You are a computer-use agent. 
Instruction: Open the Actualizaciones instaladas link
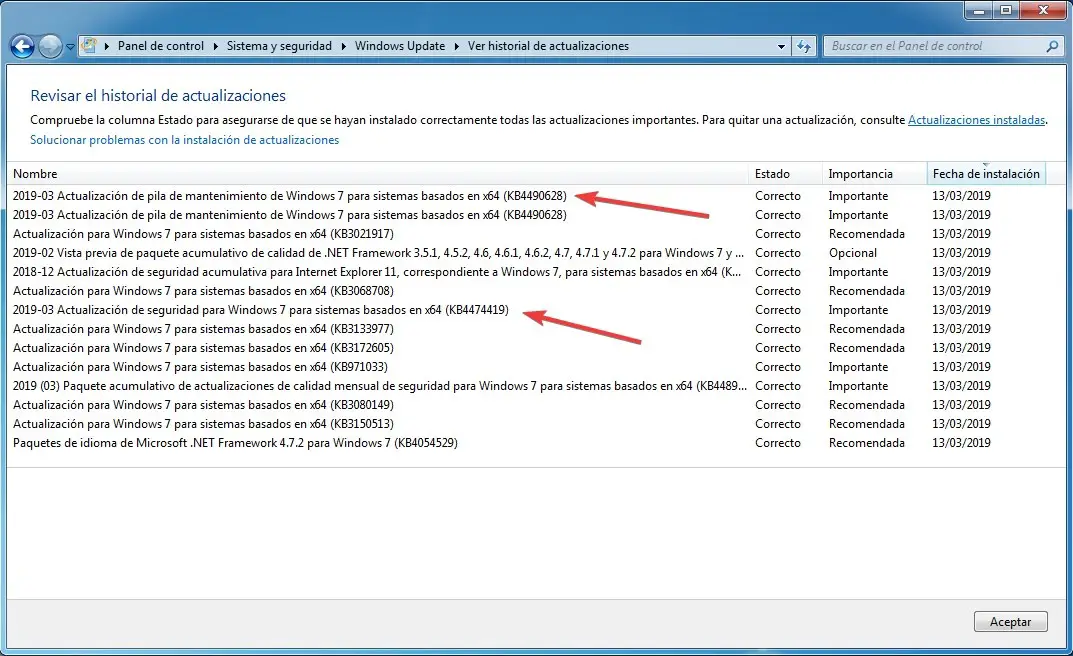pos(977,120)
